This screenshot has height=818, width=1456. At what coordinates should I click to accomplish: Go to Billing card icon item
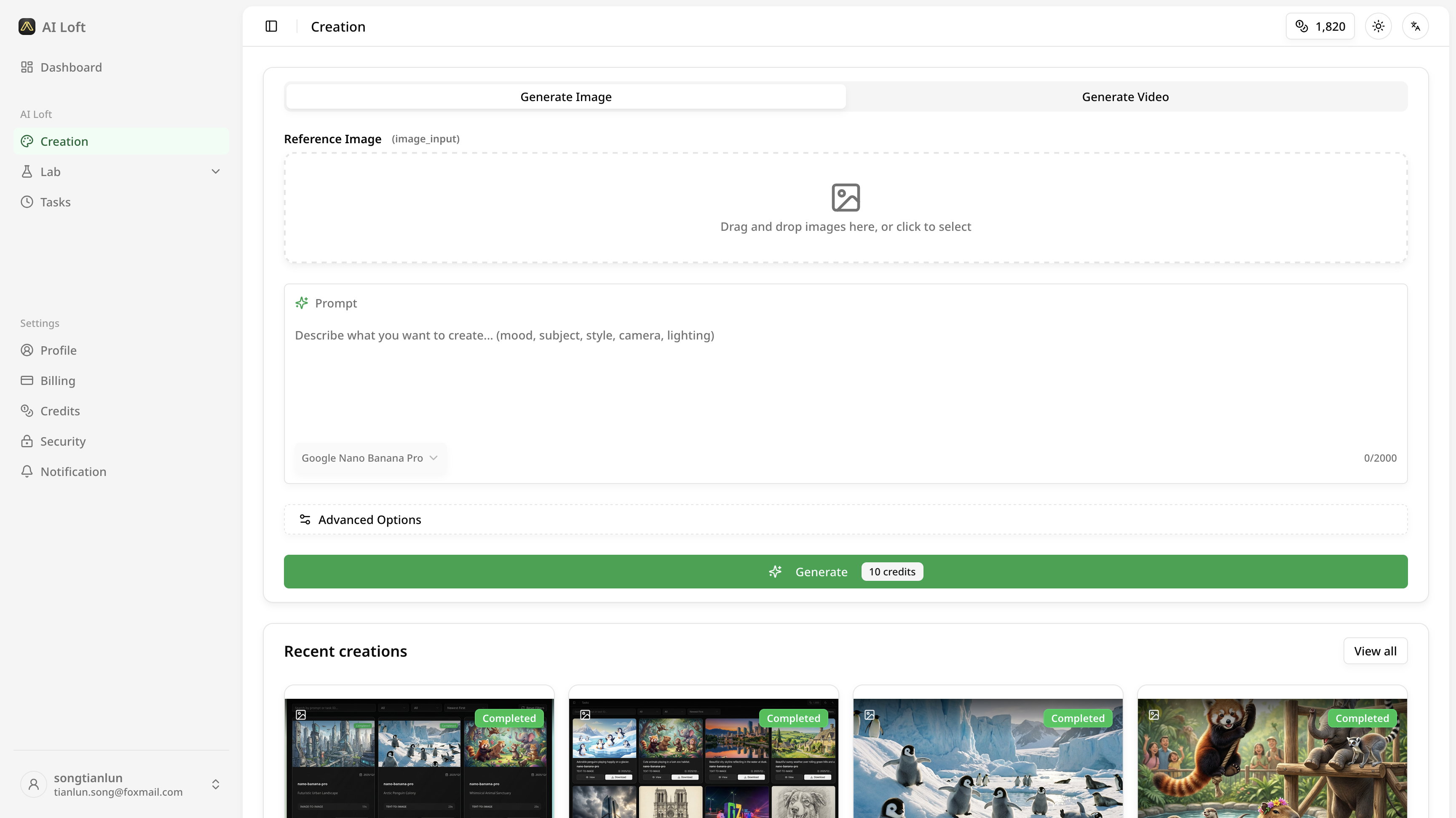(x=27, y=381)
